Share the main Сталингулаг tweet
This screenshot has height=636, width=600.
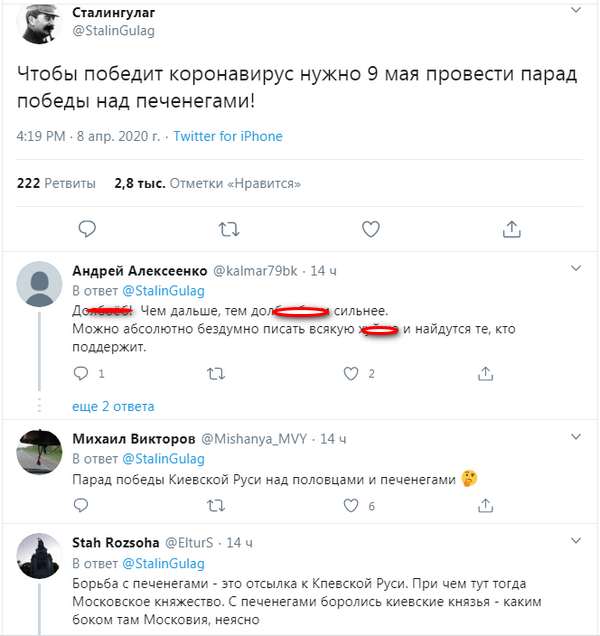coord(511,229)
